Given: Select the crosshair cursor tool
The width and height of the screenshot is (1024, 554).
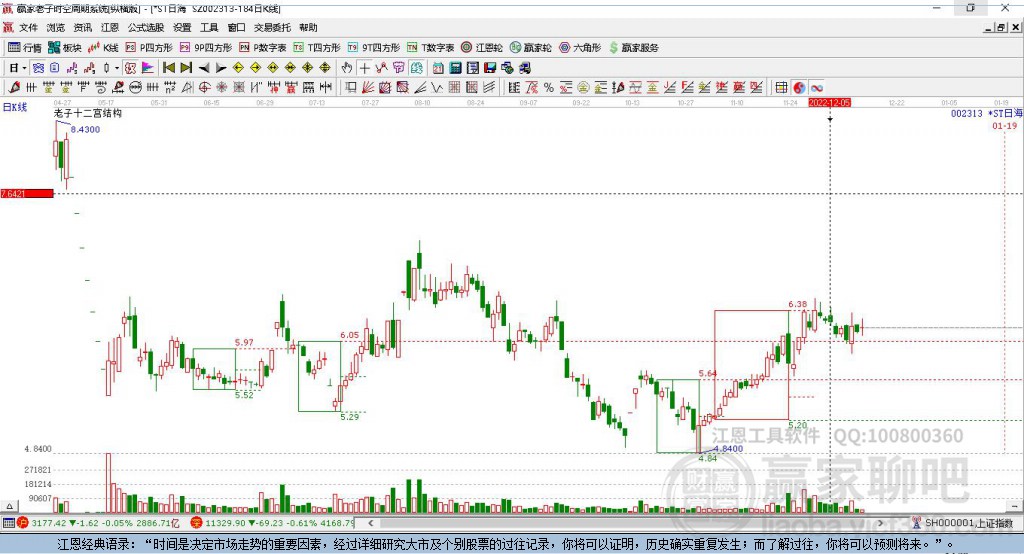Looking at the screenshot, I should pos(365,67).
